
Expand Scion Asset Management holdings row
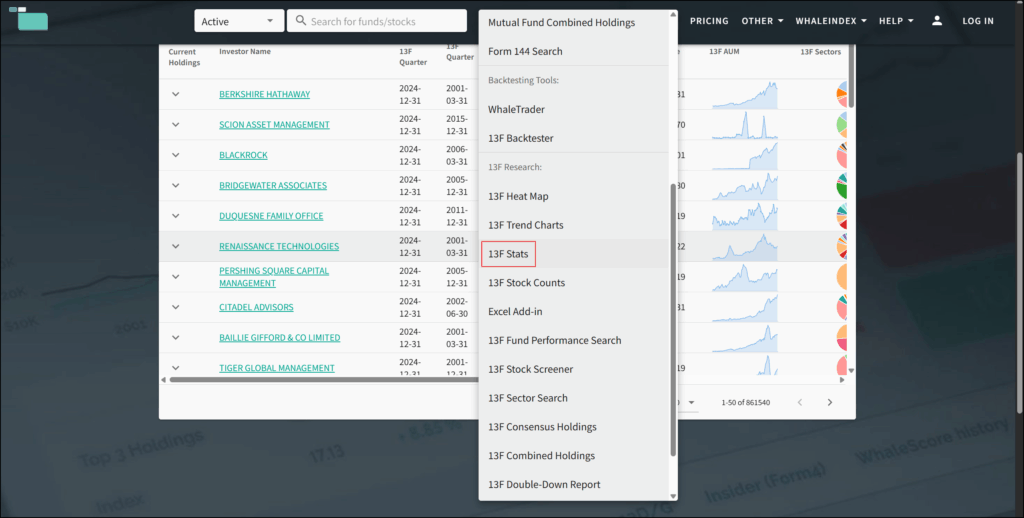tap(176, 125)
